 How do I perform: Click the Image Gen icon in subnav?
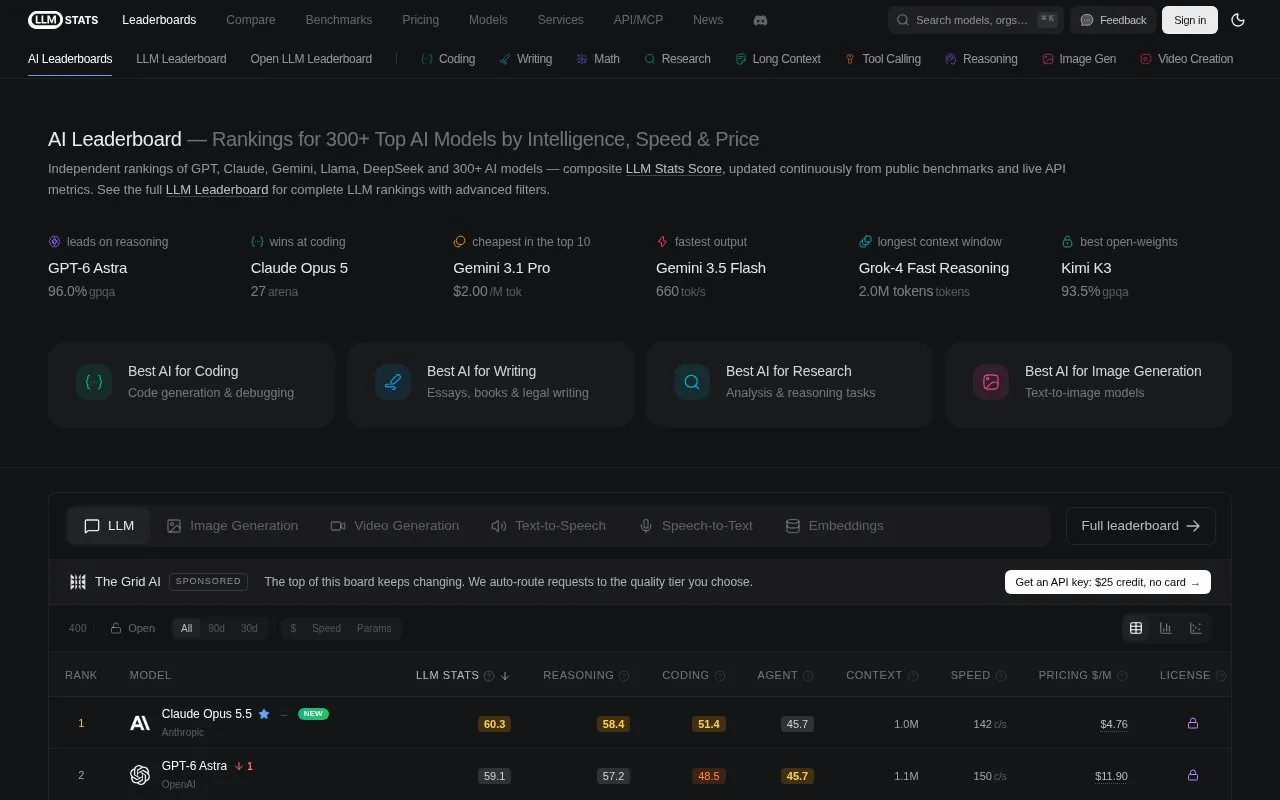click(x=1048, y=59)
